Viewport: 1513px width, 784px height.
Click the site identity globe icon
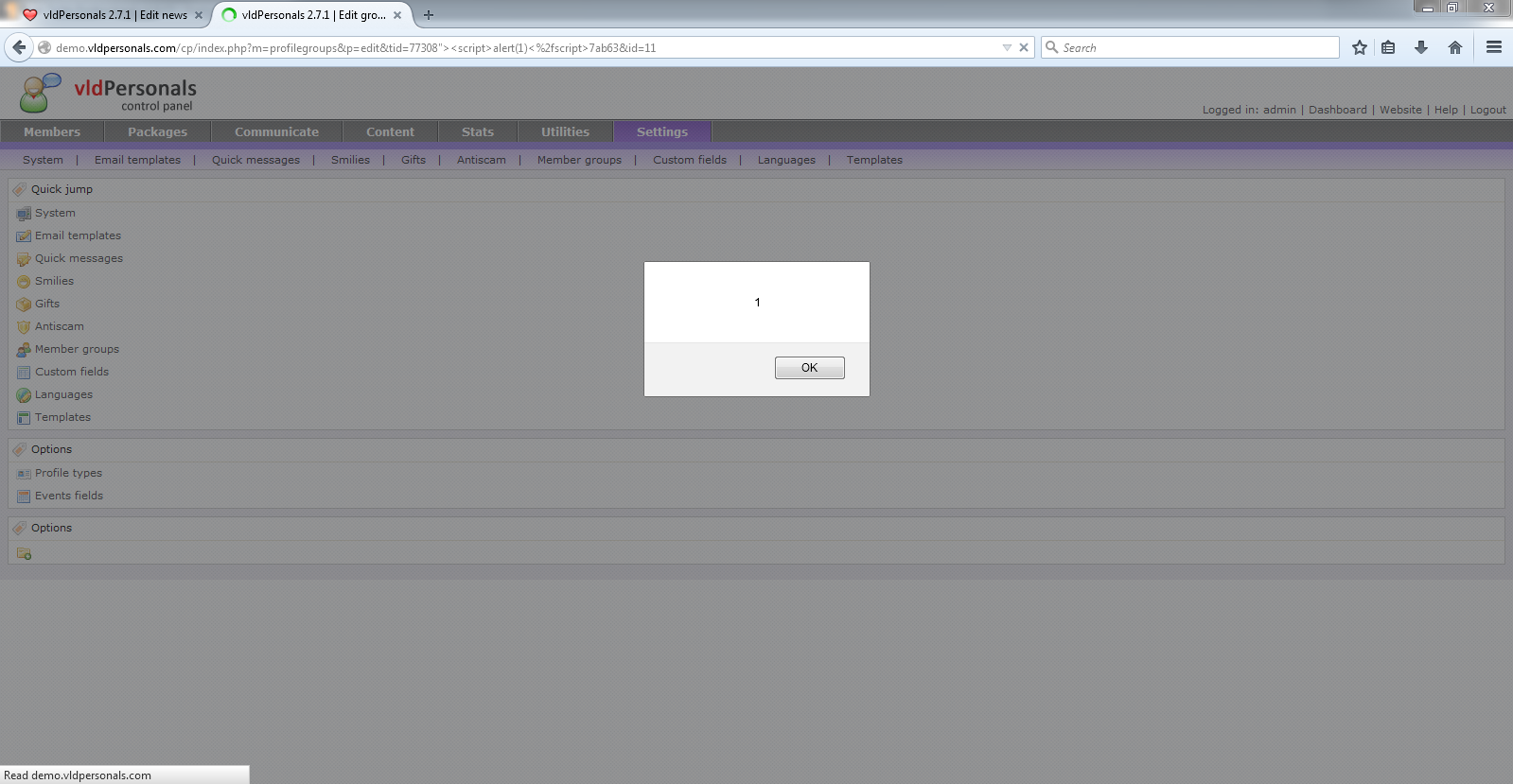tap(44, 47)
